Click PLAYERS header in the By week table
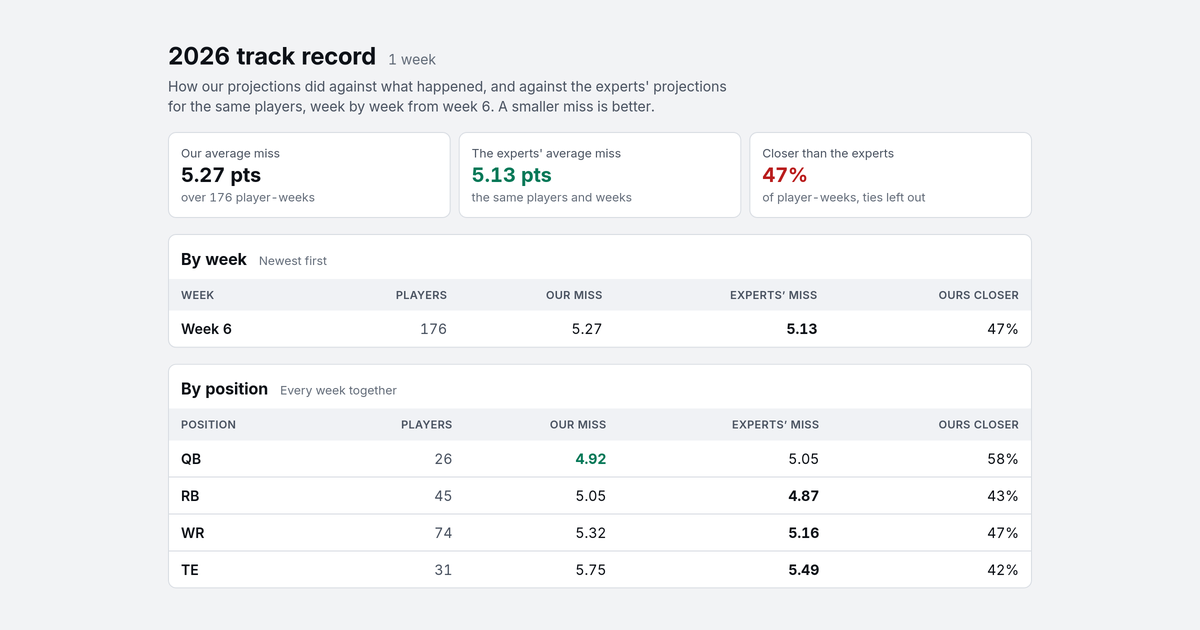 point(421,295)
